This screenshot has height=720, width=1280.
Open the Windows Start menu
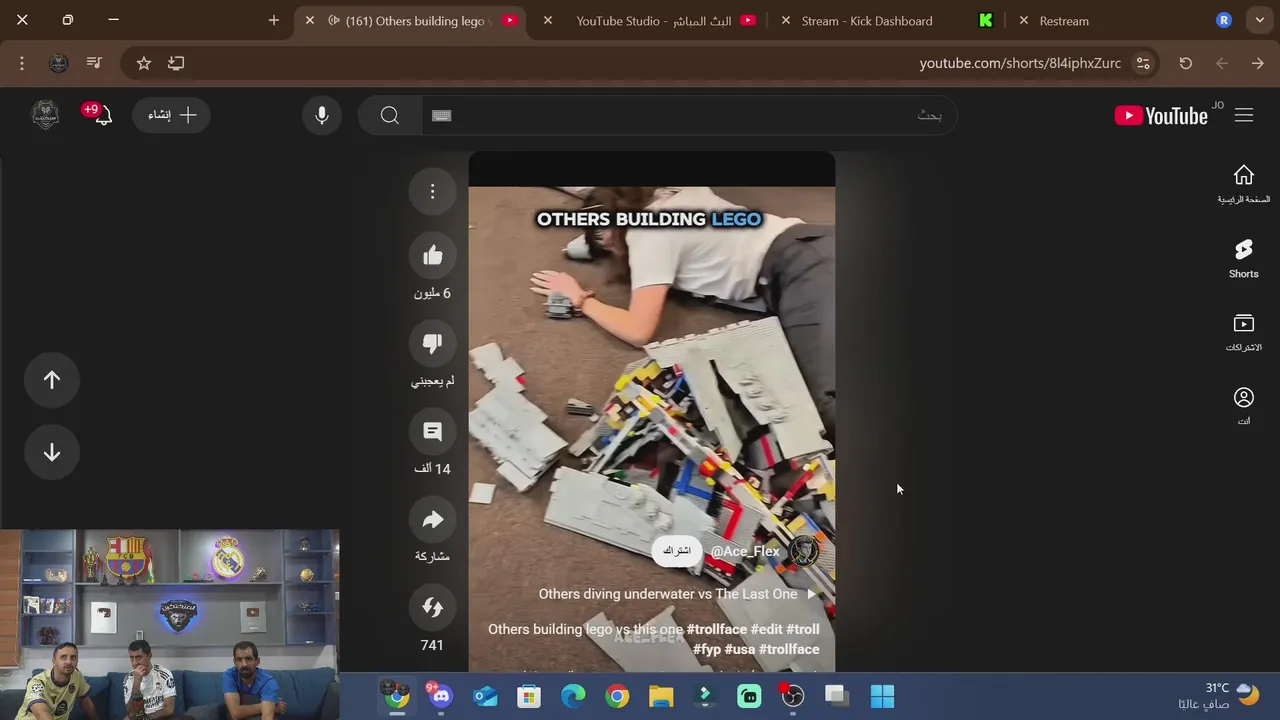point(882,696)
